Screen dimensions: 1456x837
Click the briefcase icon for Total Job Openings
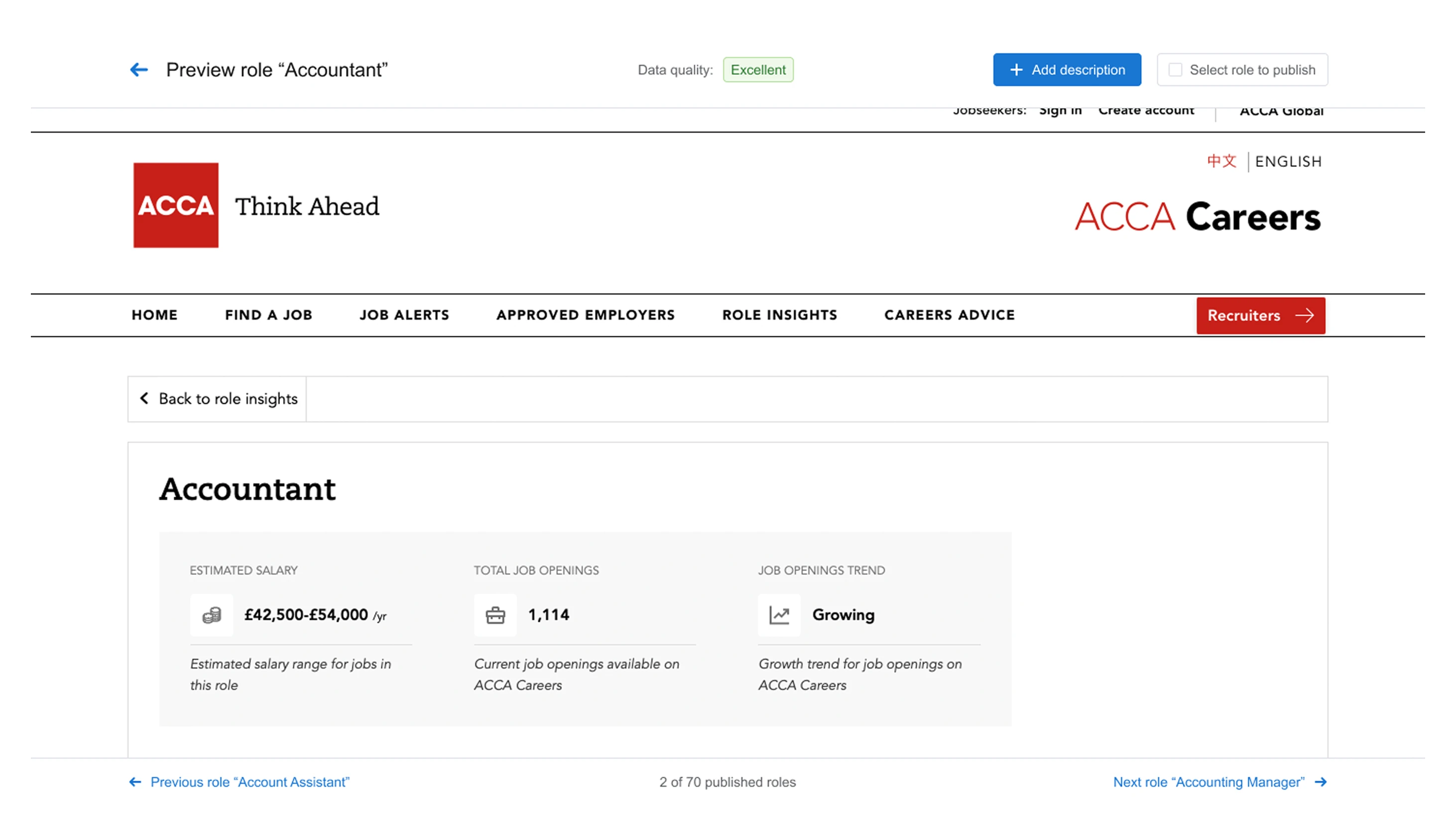(495, 615)
